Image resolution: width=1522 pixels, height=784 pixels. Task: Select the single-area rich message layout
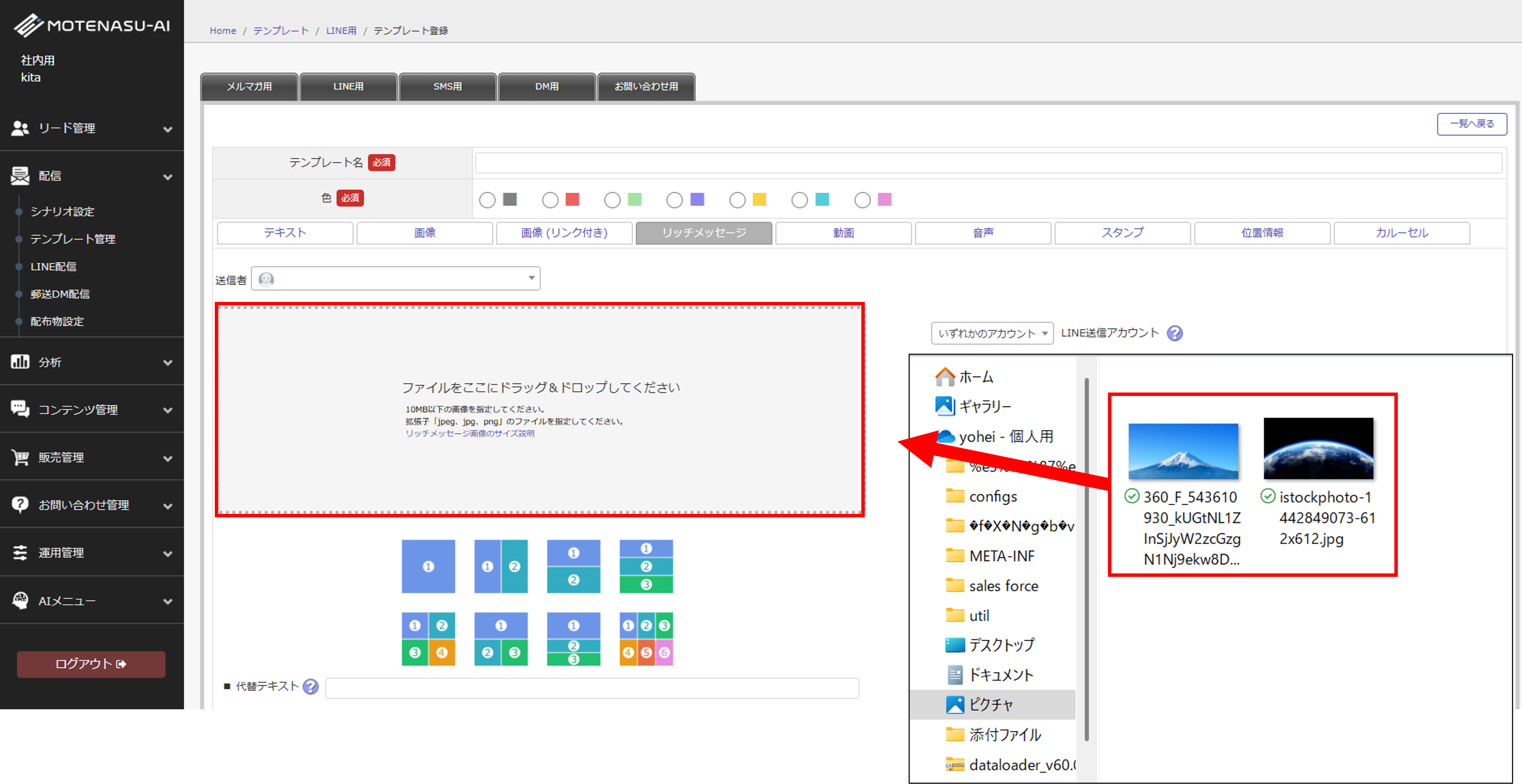point(428,566)
